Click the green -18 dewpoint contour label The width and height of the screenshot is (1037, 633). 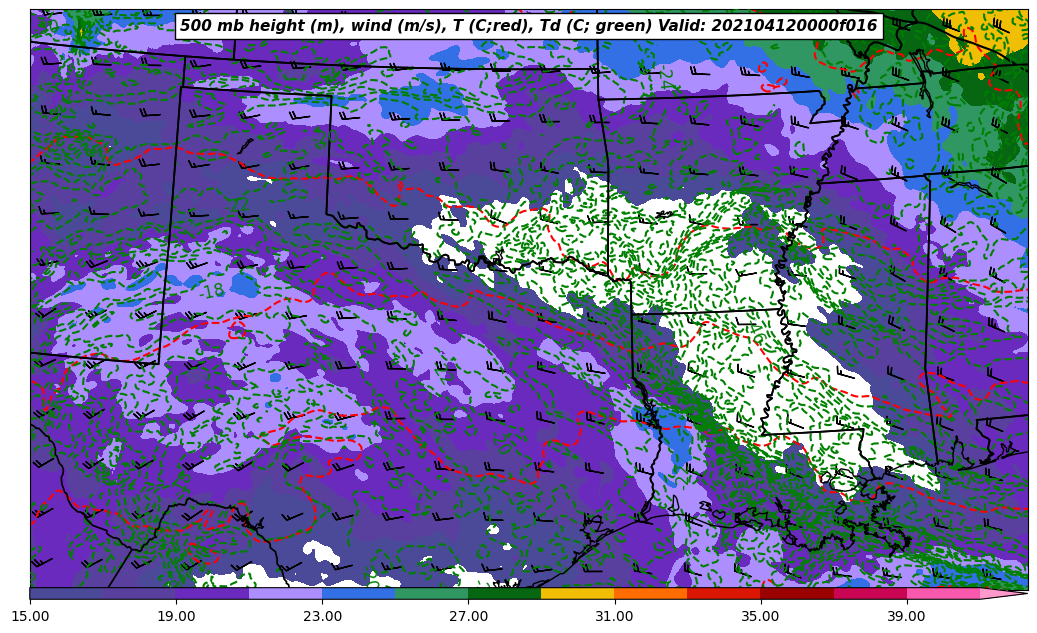(212, 291)
